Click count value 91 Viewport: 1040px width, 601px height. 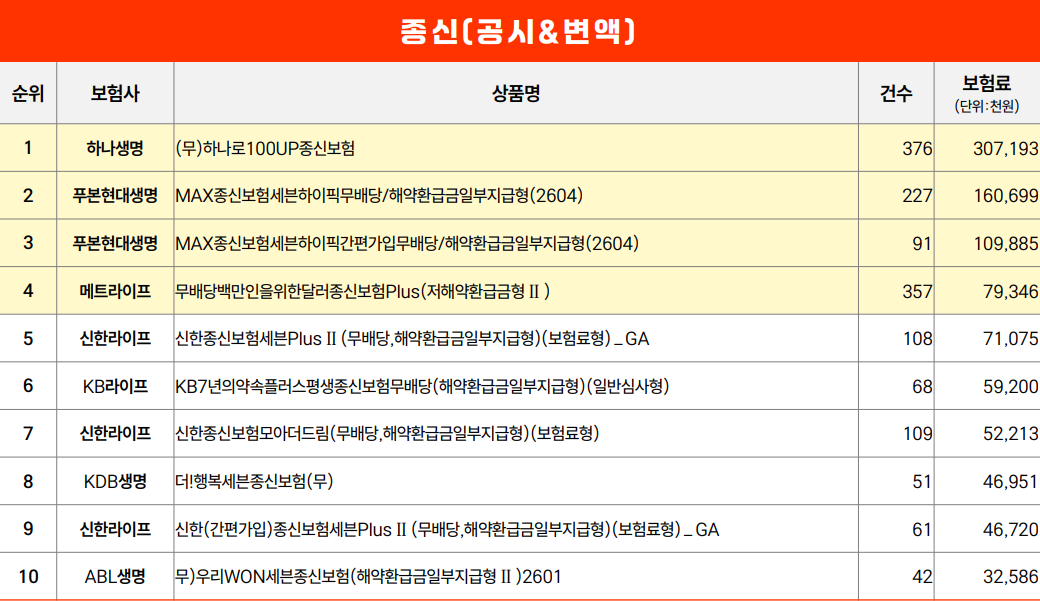(x=922, y=244)
